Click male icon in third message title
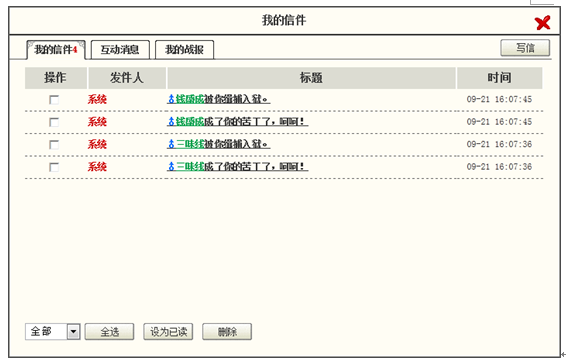 pos(171,144)
